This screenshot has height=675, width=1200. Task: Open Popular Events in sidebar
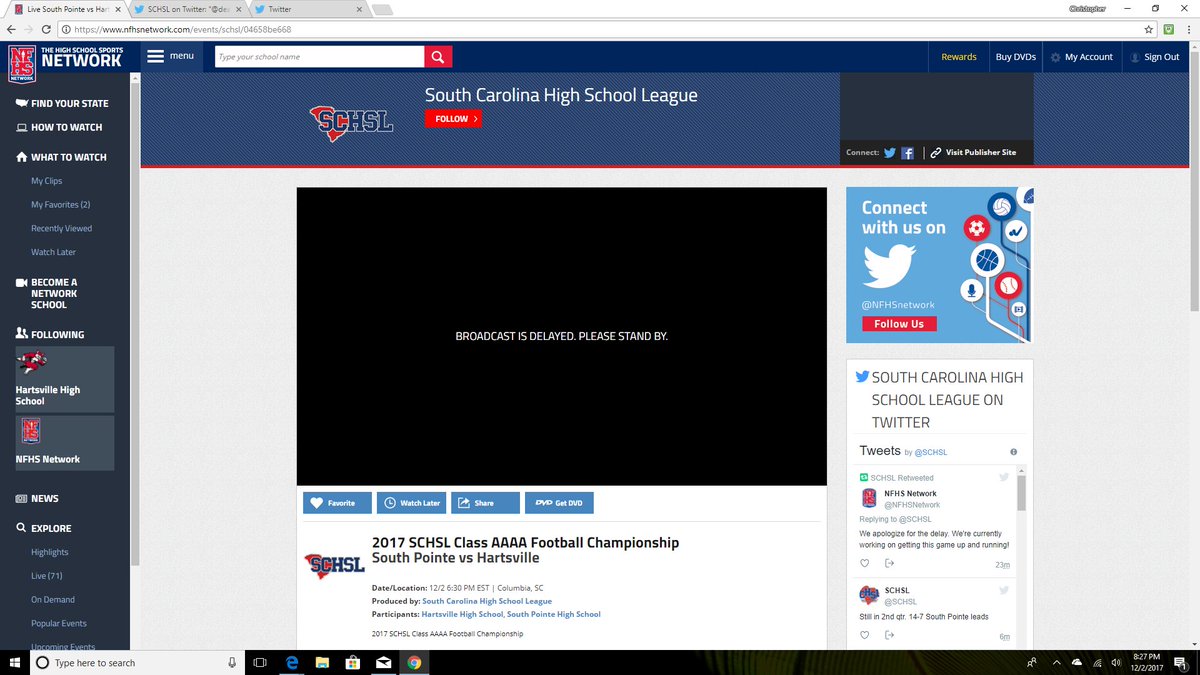pyautogui.click(x=58, y=623)
